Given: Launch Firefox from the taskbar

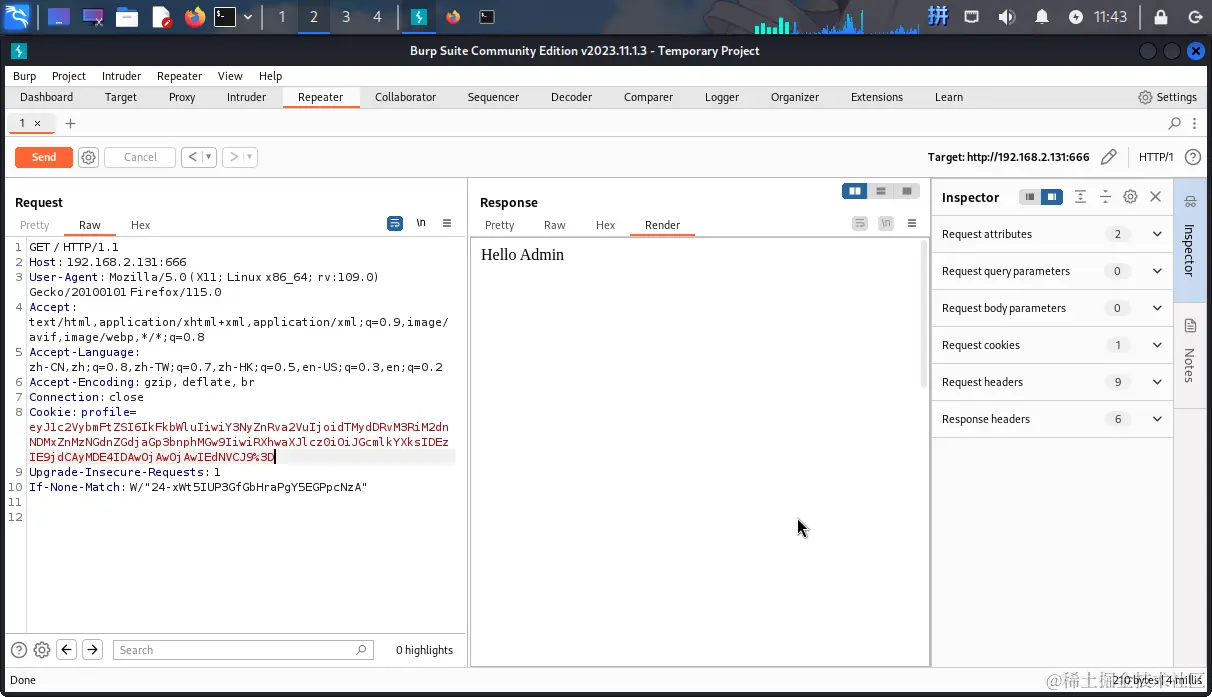Looking at the screenshot, I should click(x=195, y=17).
